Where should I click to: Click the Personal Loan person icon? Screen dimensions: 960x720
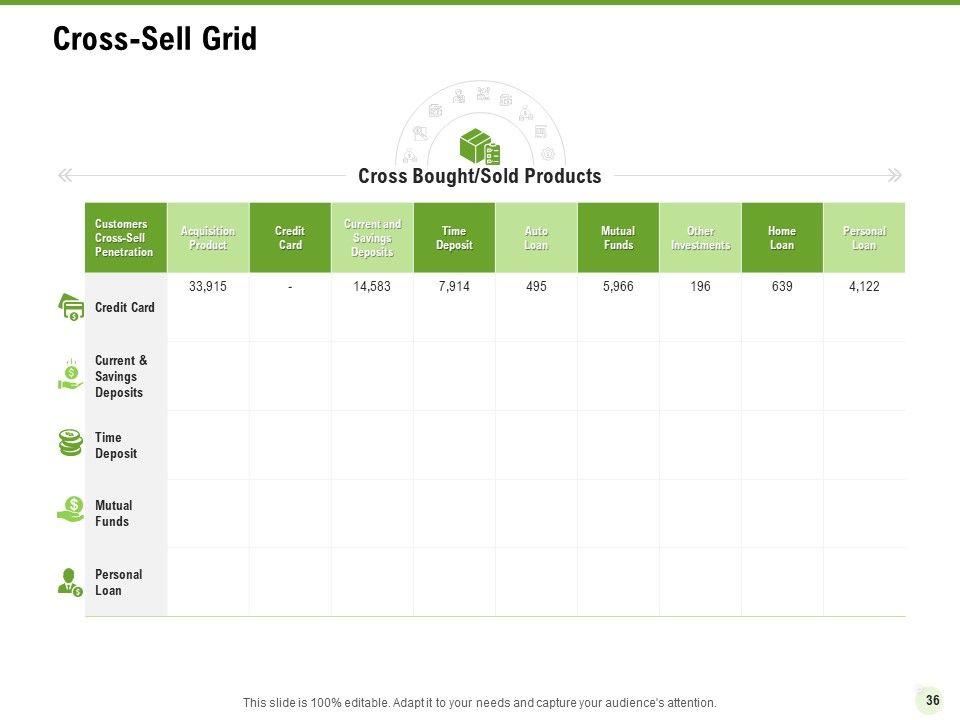click(71, 582)
